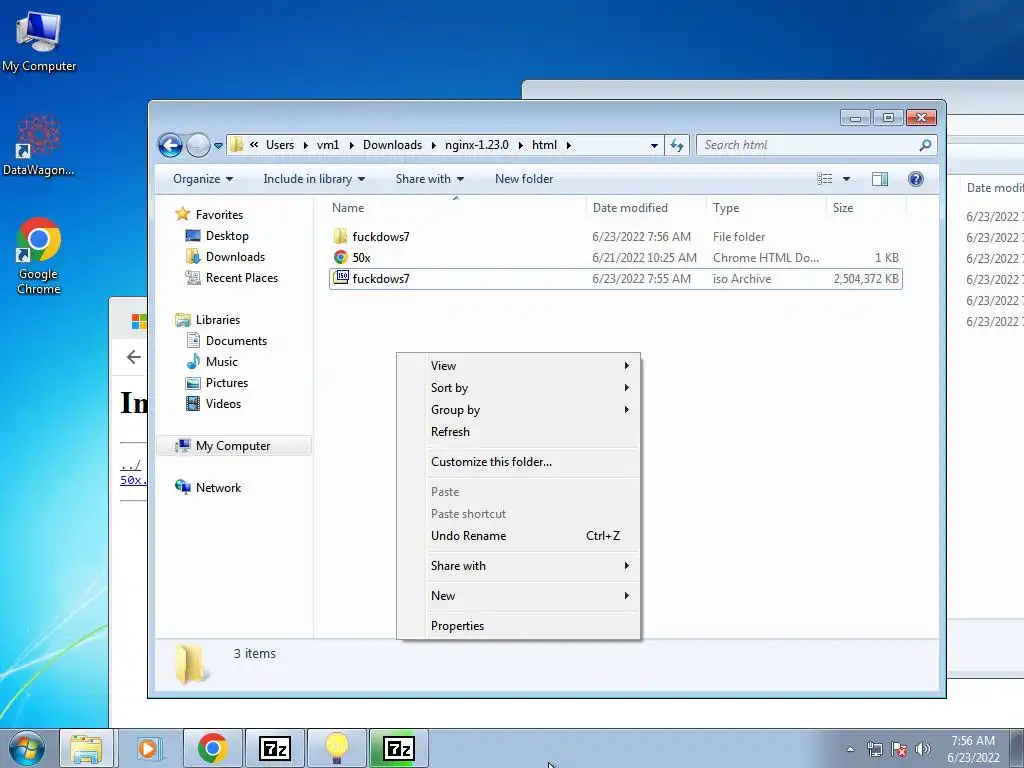
Task: Open the Organize menu
Action: pos(202,179)
